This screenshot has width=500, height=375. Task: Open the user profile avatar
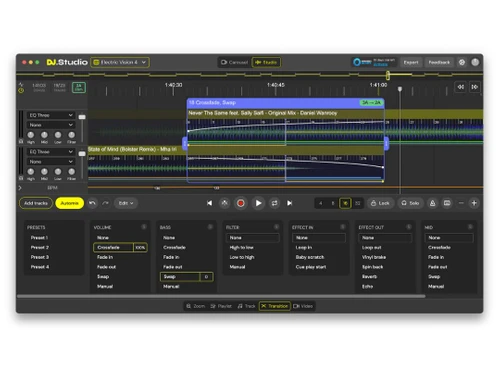point(475,62)
